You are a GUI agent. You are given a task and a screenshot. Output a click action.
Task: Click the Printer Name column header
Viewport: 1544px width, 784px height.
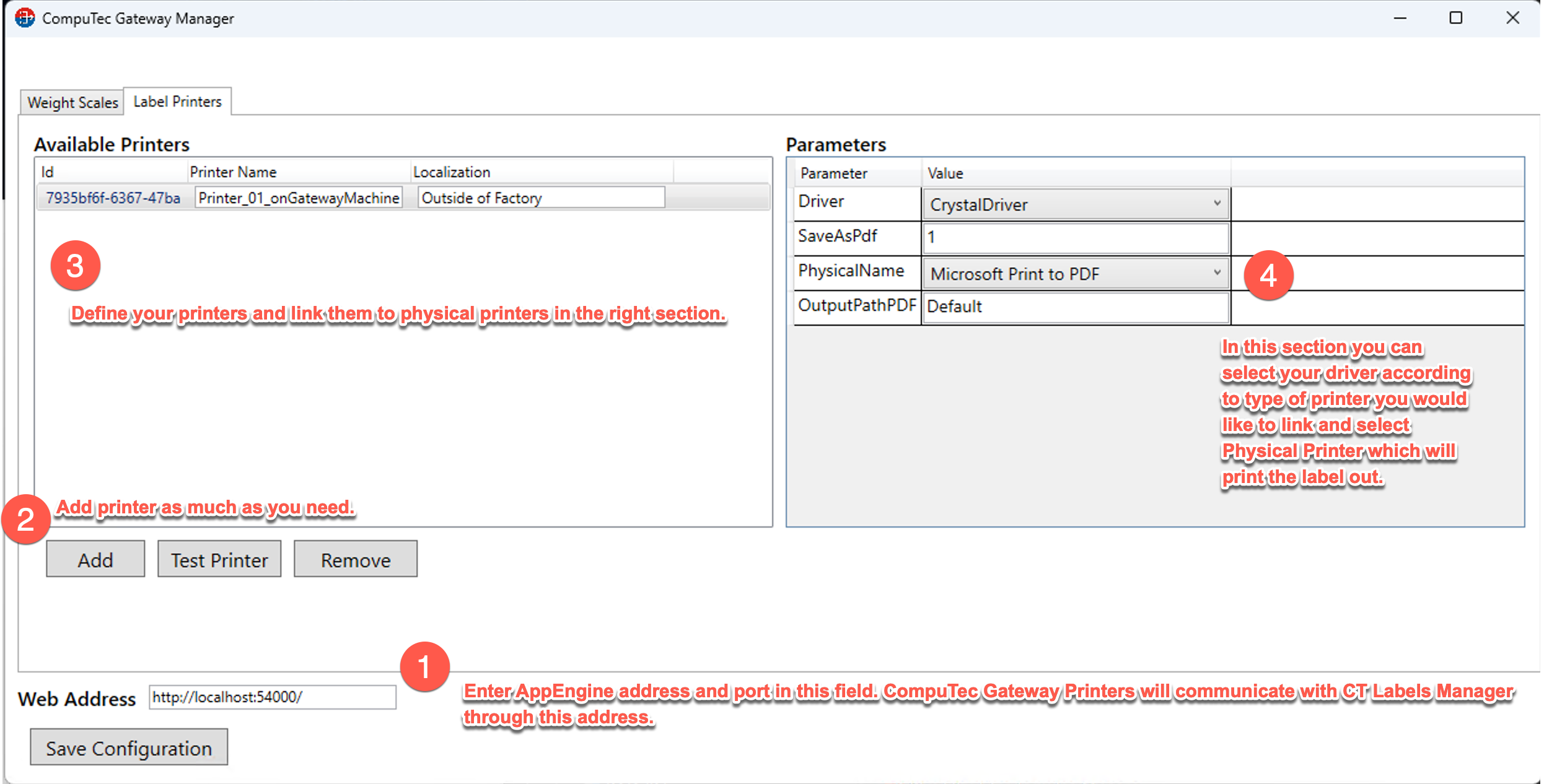click(x=299, y=172)
